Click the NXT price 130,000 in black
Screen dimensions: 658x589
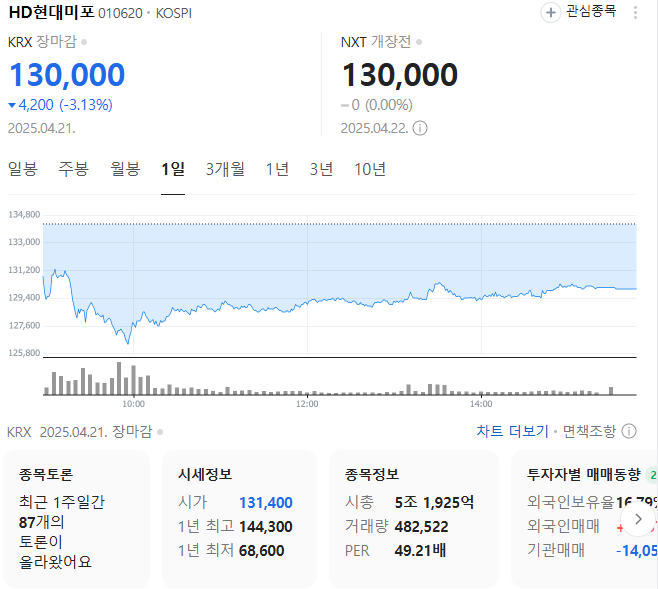click(x=400, y=75)
